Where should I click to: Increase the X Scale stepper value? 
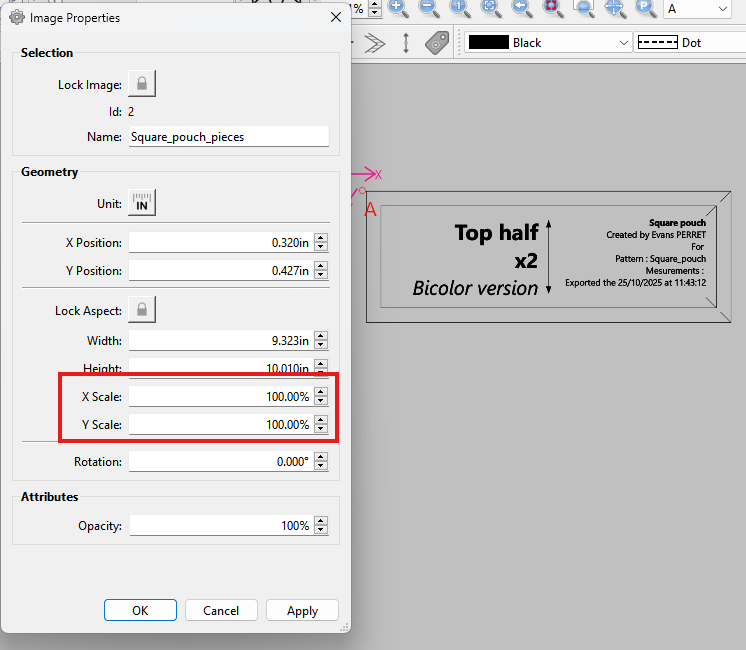(x=321, y=392)
